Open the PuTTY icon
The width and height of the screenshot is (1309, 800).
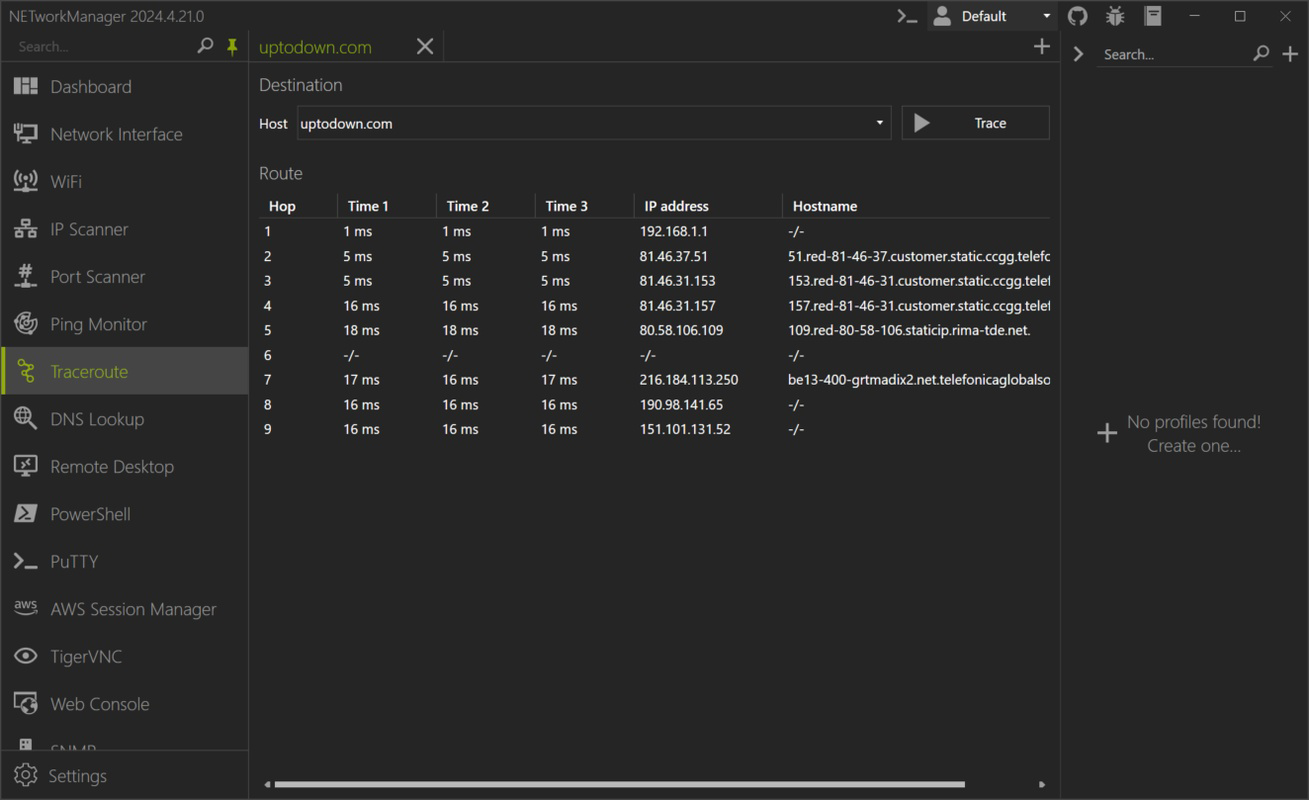26,561
